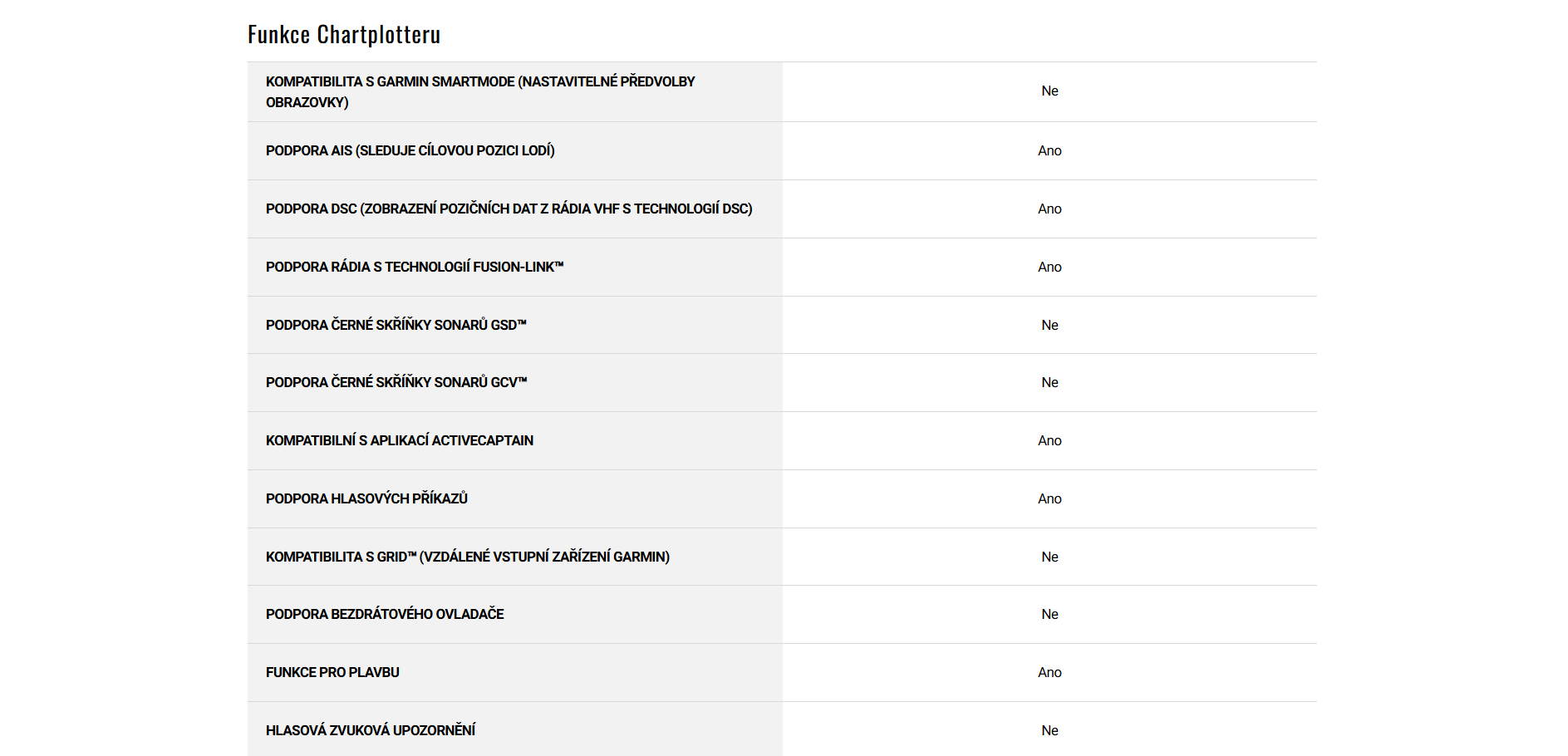
Task: Click the "Ano" value for ActiveCaptain row
Action: pyautogui.click(x=1049, y=440)
